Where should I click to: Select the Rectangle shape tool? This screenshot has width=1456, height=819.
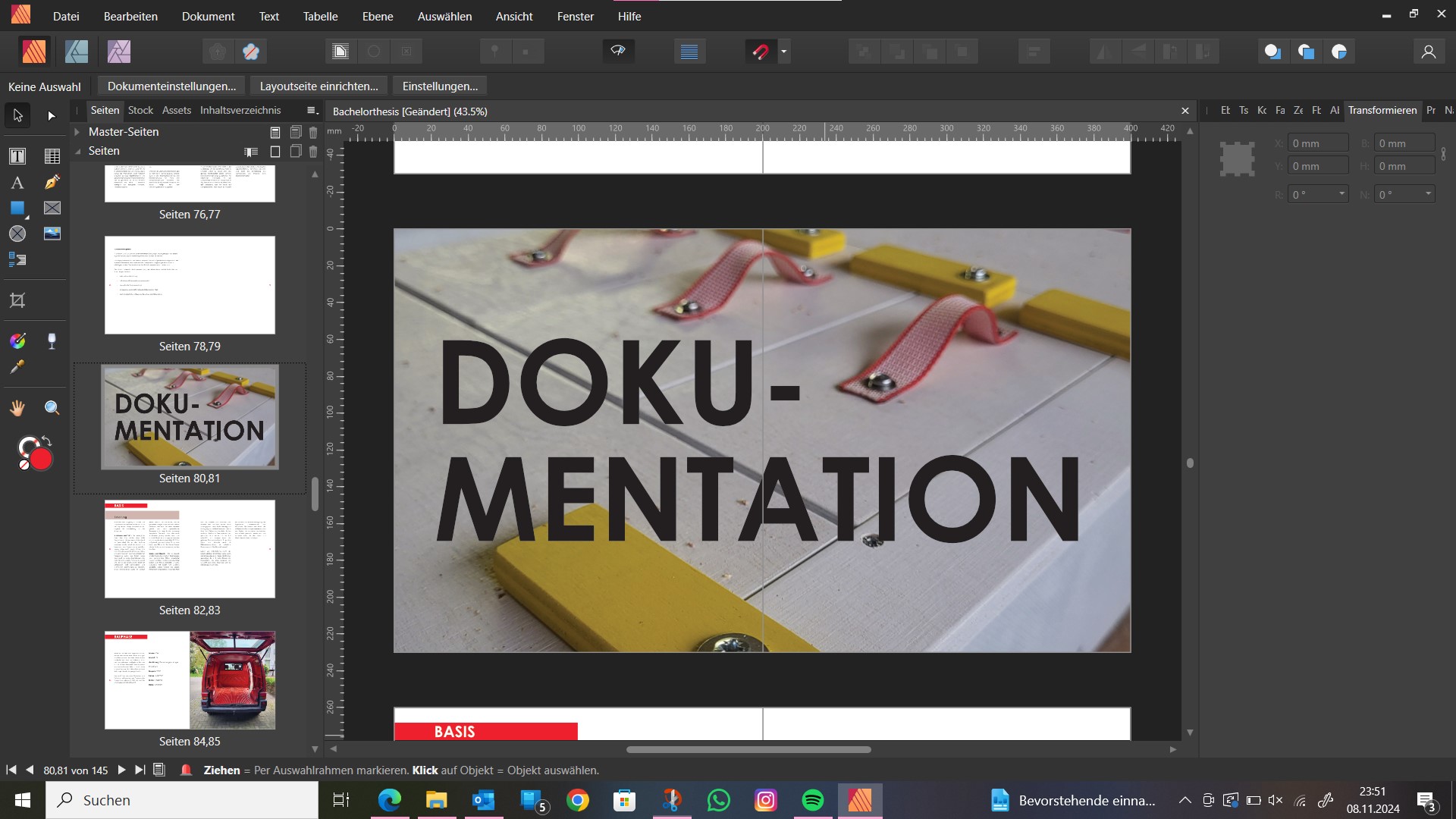(x=17, y=208)
